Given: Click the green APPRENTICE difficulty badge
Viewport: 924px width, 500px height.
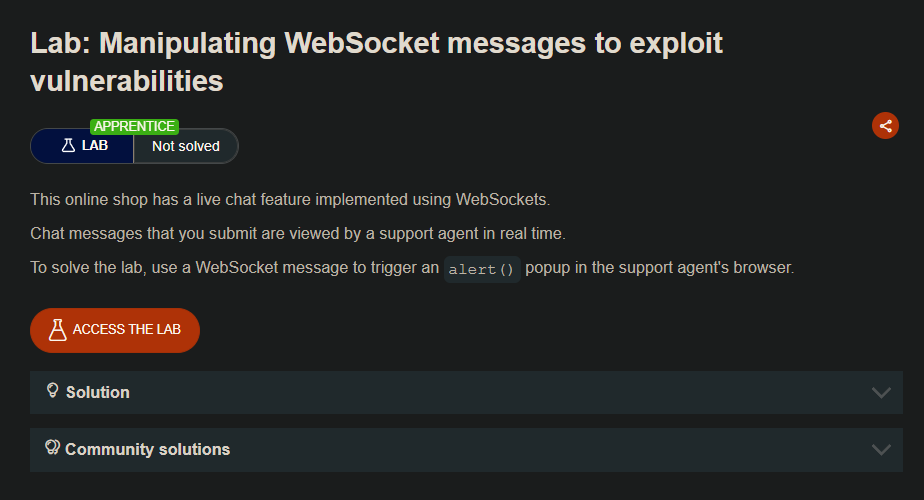Looking at the screenshot, I should click(x=135, y=126).
